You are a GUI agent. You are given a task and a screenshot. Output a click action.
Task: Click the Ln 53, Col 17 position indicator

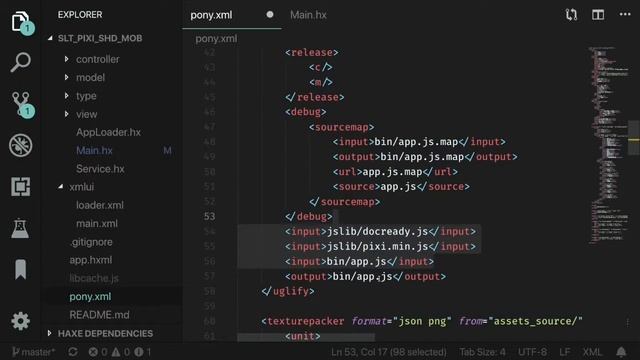[x=388, y=352]
